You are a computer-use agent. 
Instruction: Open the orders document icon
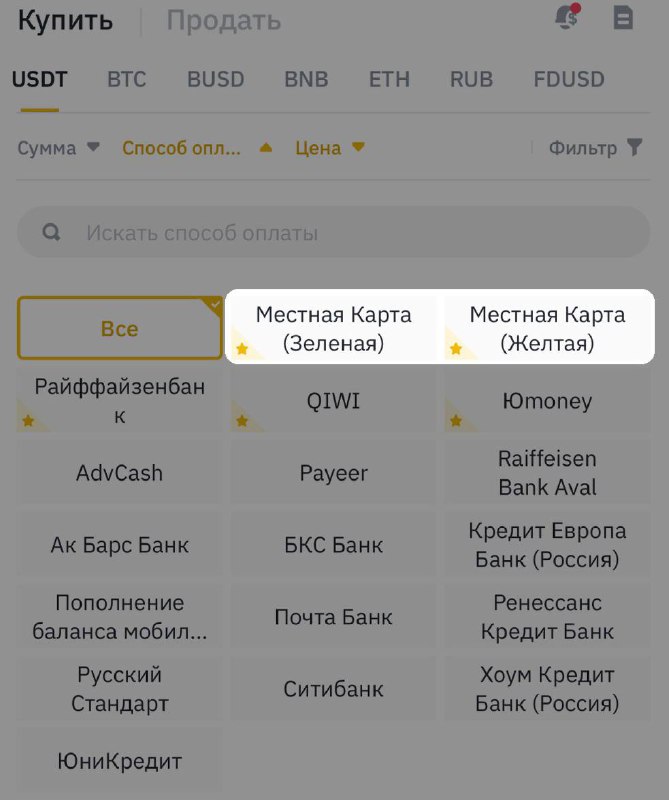click(623, 18)
